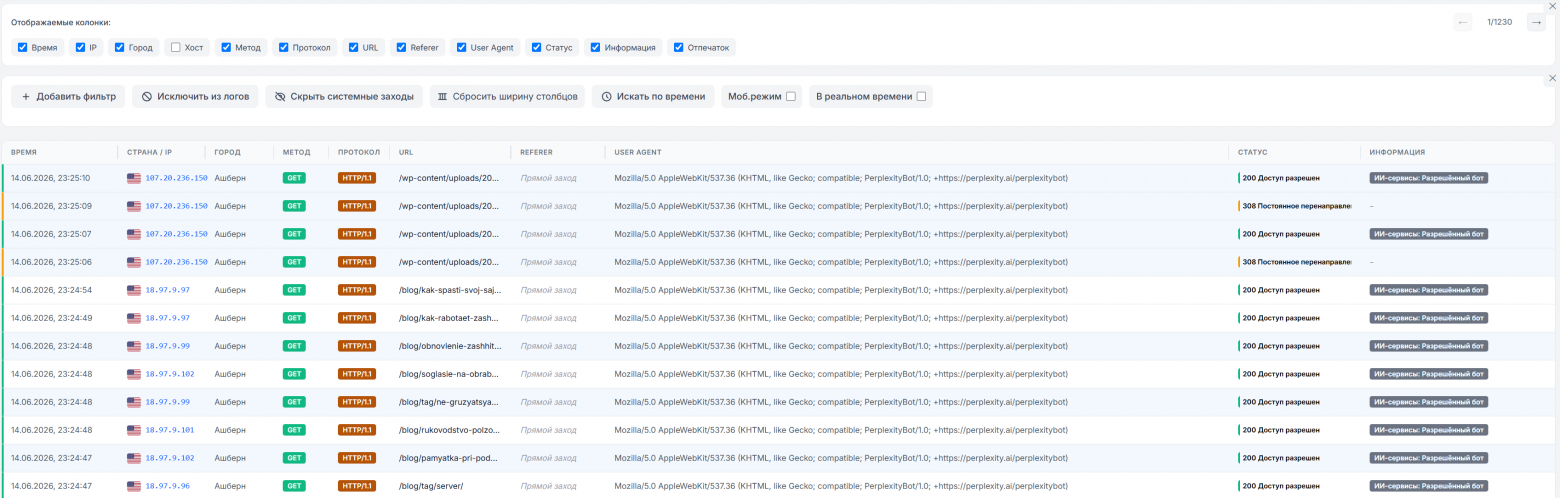Click the Исключить из логов button

[195, 97]
